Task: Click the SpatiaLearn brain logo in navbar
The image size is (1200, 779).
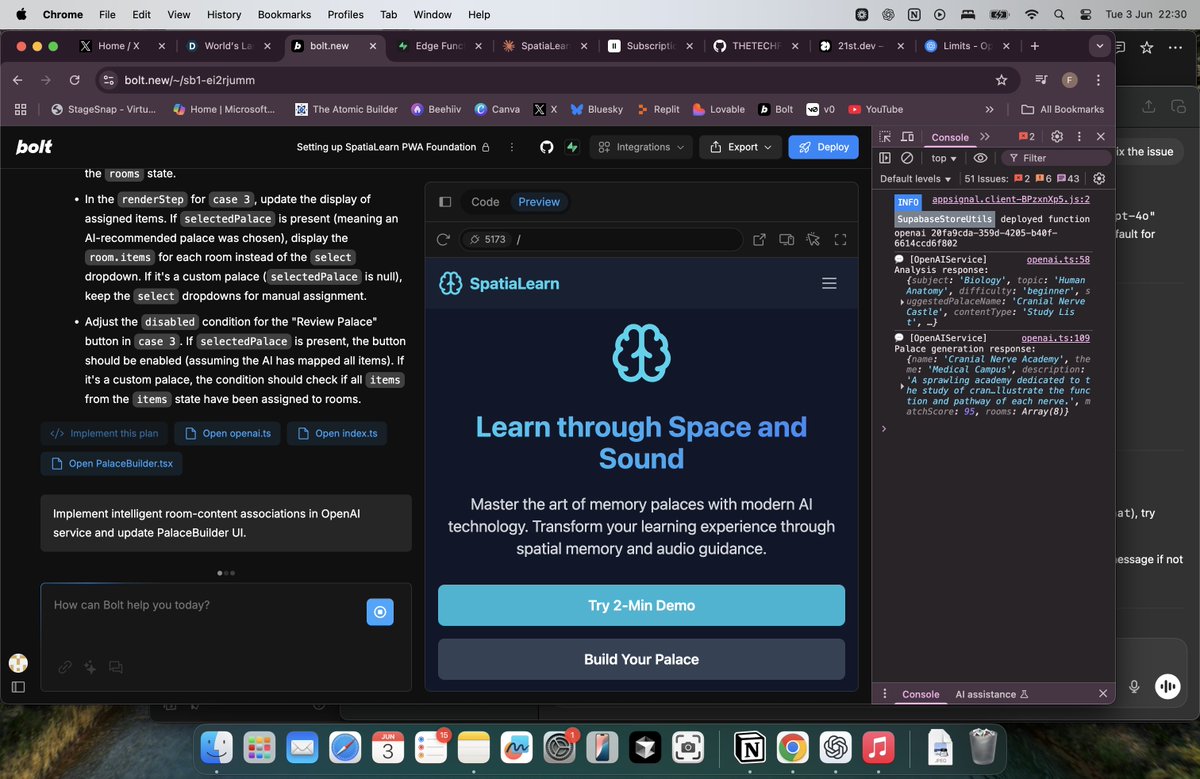Action: coord(450,284)
